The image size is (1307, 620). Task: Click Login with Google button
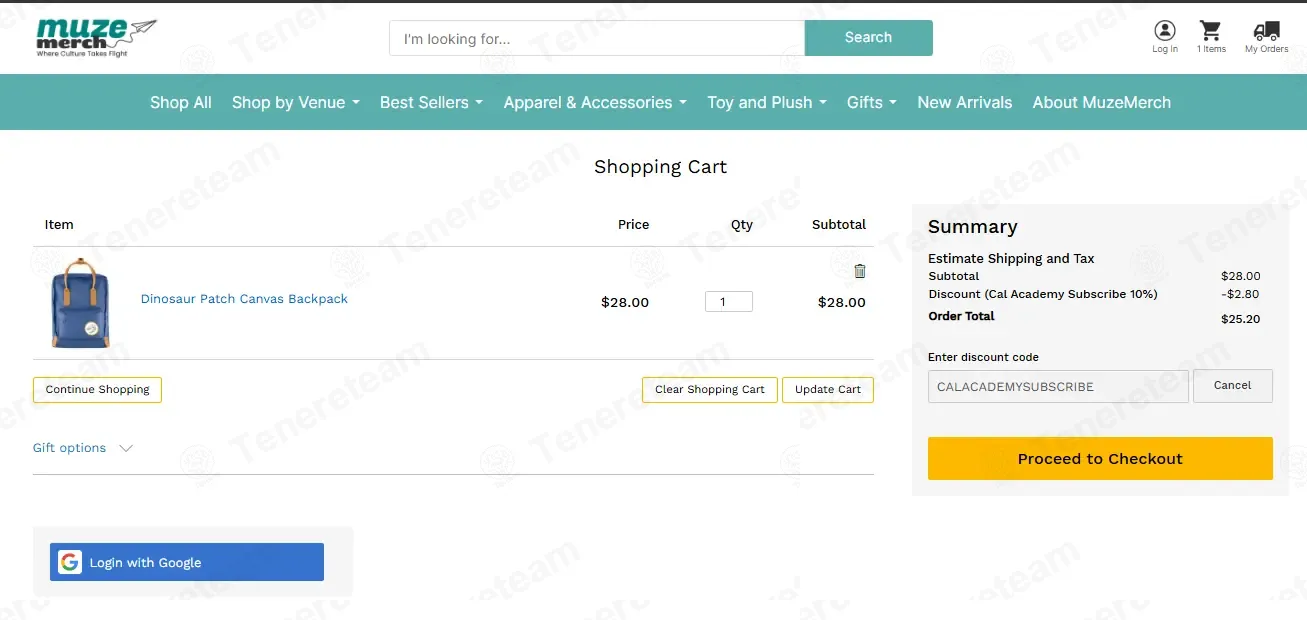click(187, 562)
